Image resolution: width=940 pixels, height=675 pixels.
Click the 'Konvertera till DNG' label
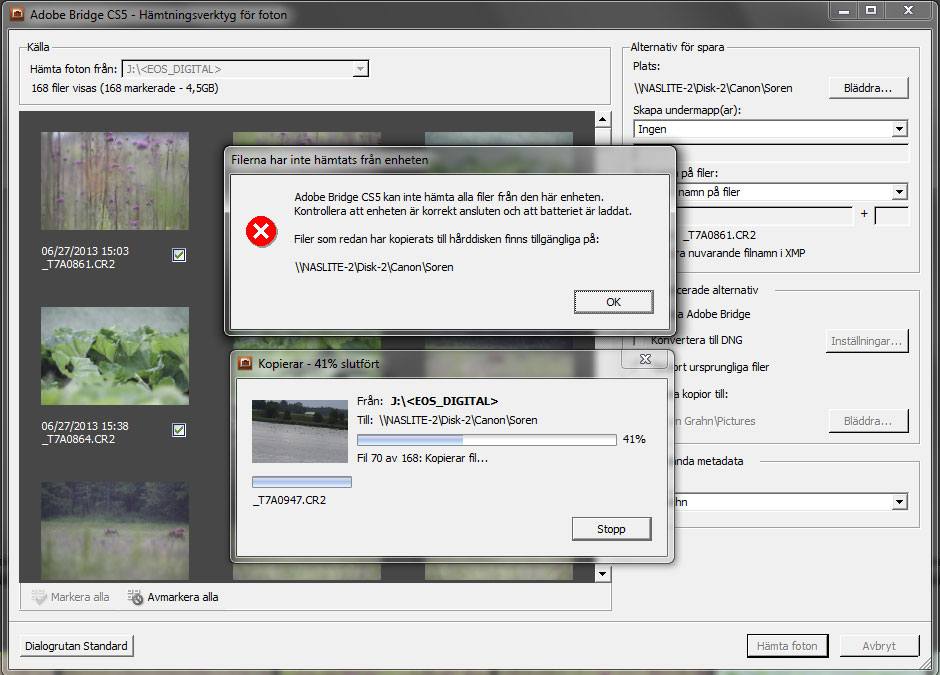(697, 340)
